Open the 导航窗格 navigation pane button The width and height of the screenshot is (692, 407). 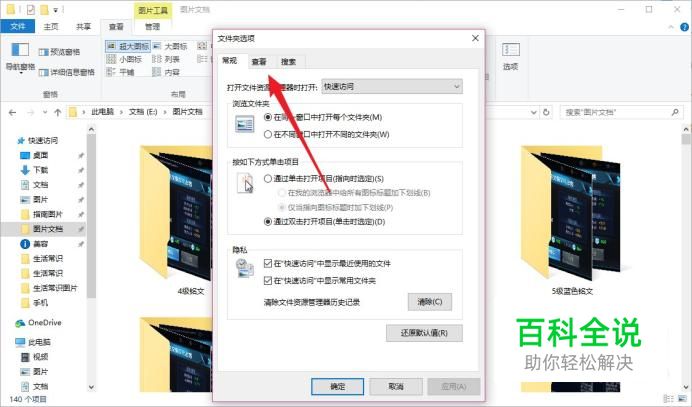point(20,57)
